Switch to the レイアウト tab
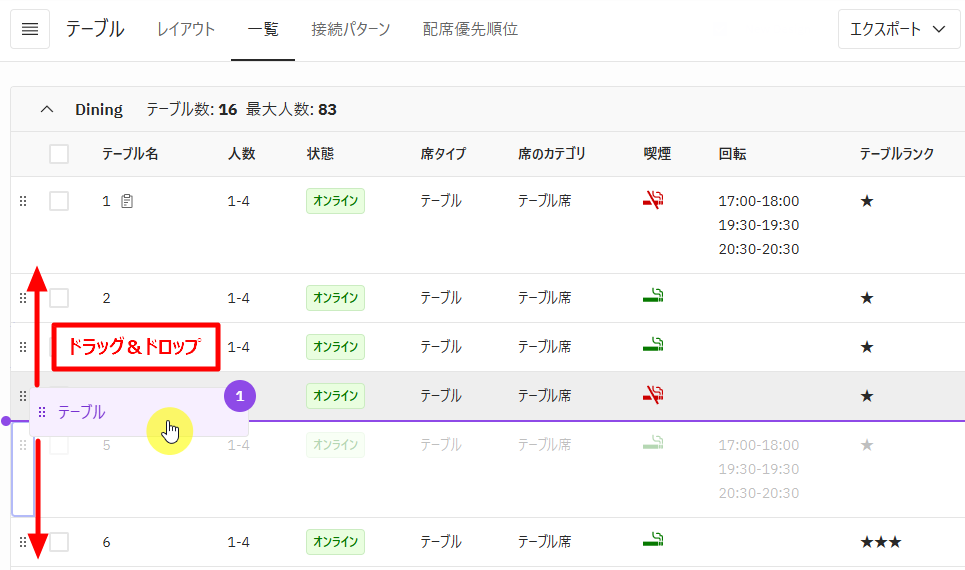965x570 pixels. (186, 29)
